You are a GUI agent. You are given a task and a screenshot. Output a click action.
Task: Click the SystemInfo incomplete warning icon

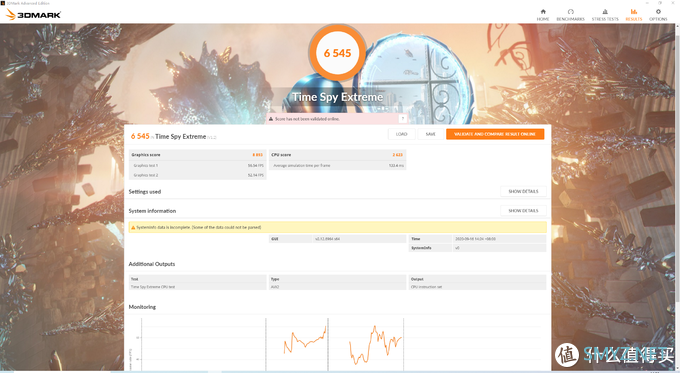(133, 227)
